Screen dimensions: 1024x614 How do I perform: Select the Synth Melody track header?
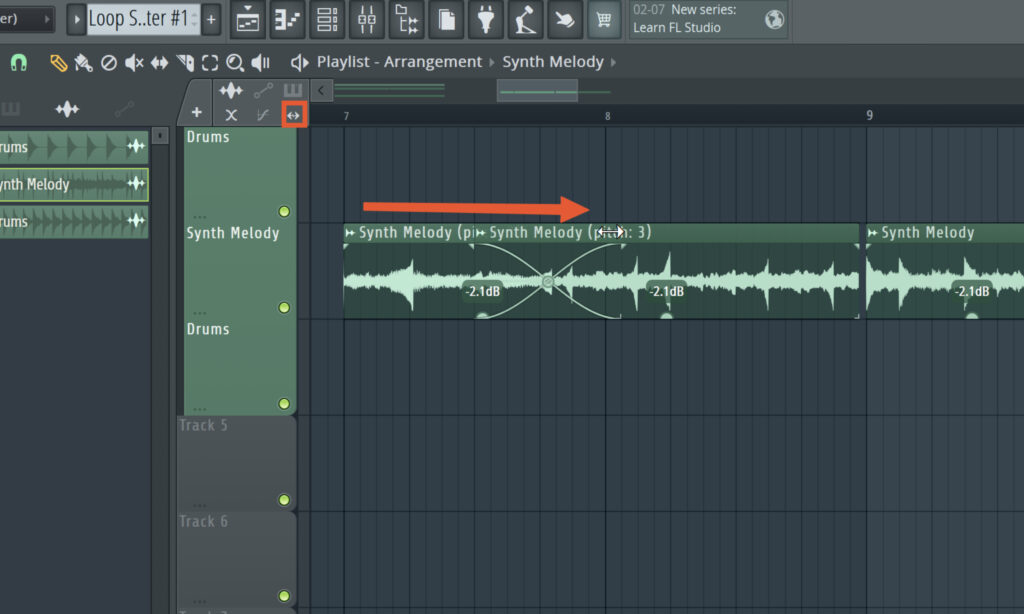(x=239, y=270)
